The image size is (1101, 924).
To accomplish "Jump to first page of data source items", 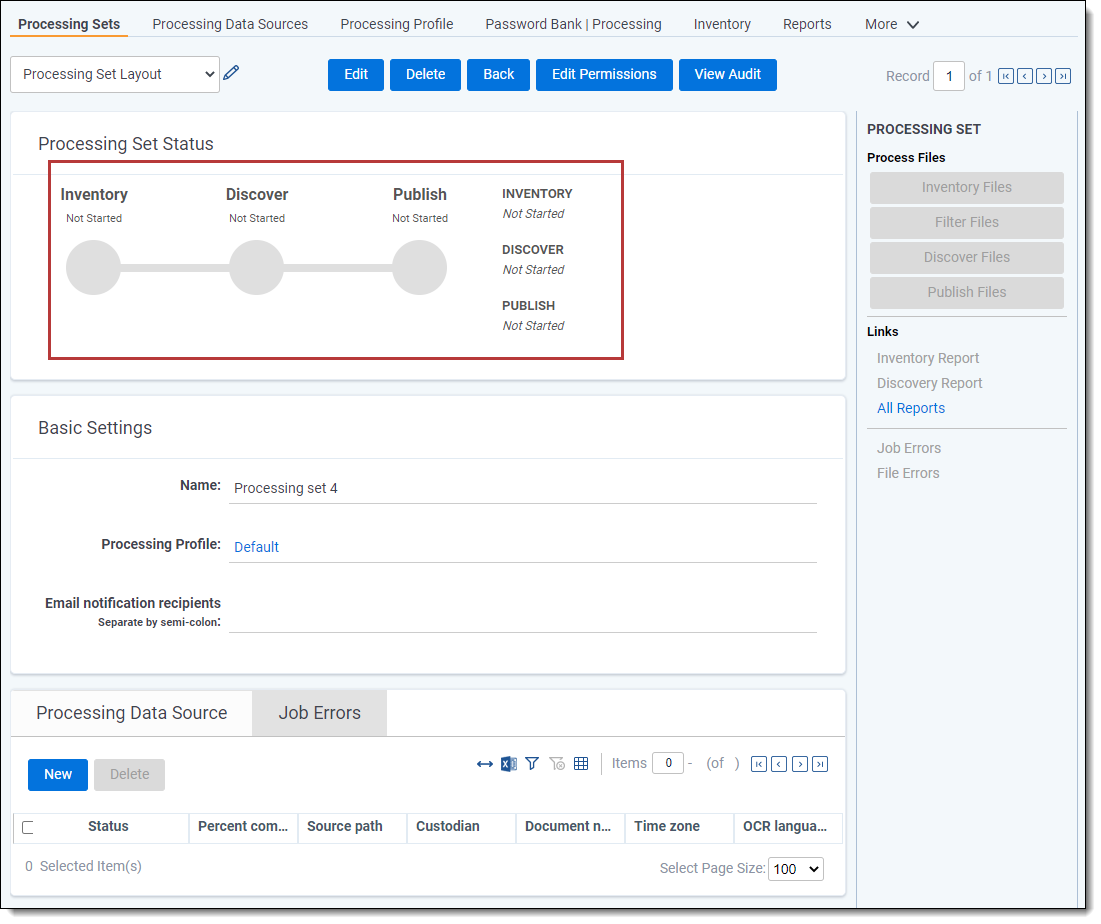I will pos(758,764).
